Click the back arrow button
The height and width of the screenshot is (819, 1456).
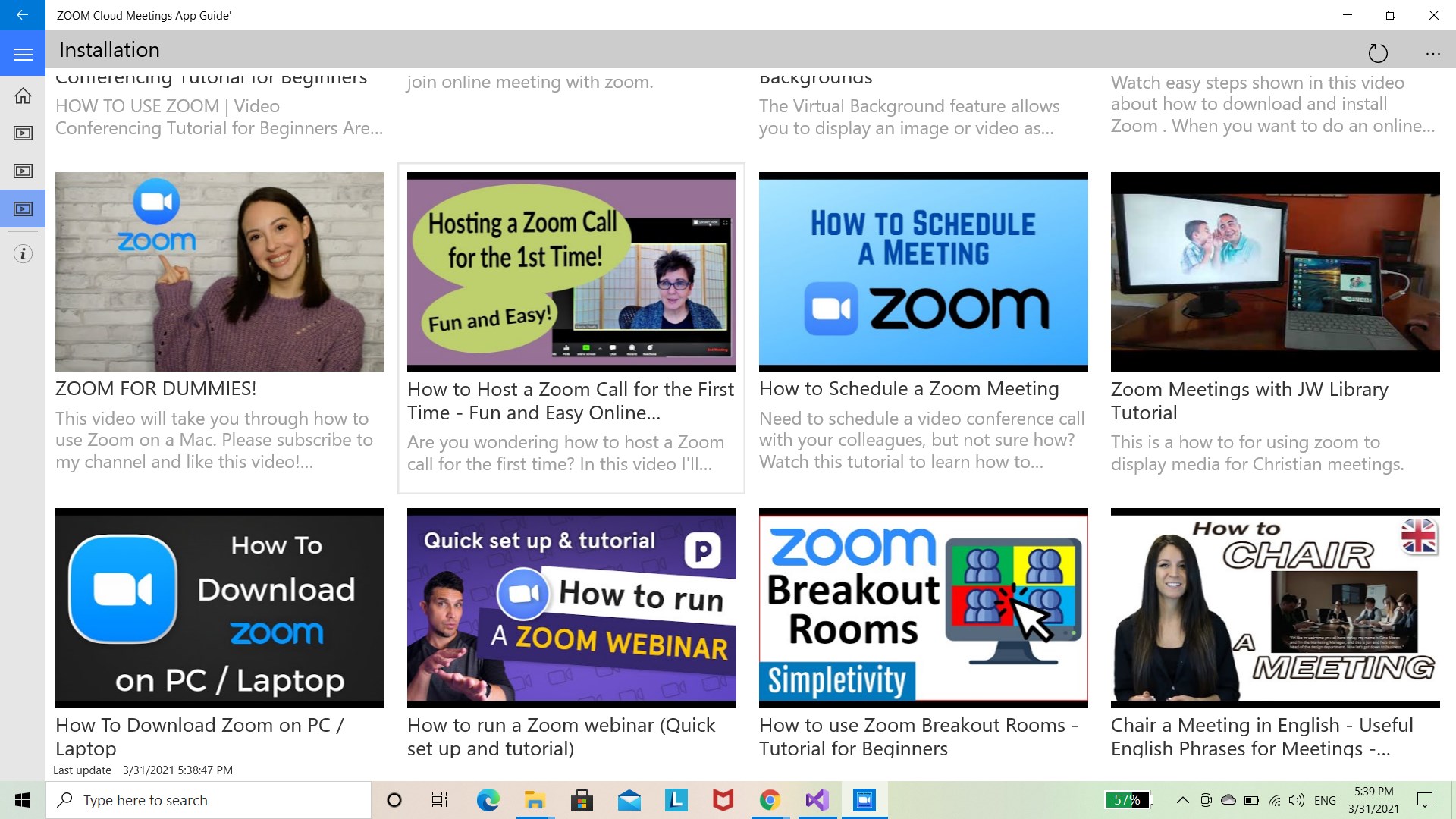pos(22,15)
